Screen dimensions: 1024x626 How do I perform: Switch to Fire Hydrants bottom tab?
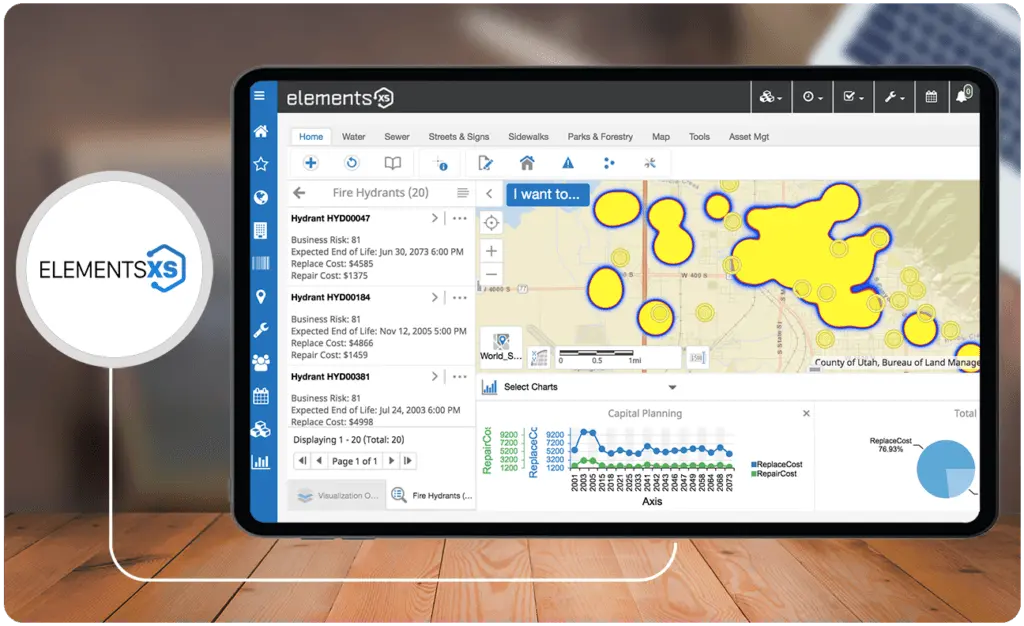(431, 495)
